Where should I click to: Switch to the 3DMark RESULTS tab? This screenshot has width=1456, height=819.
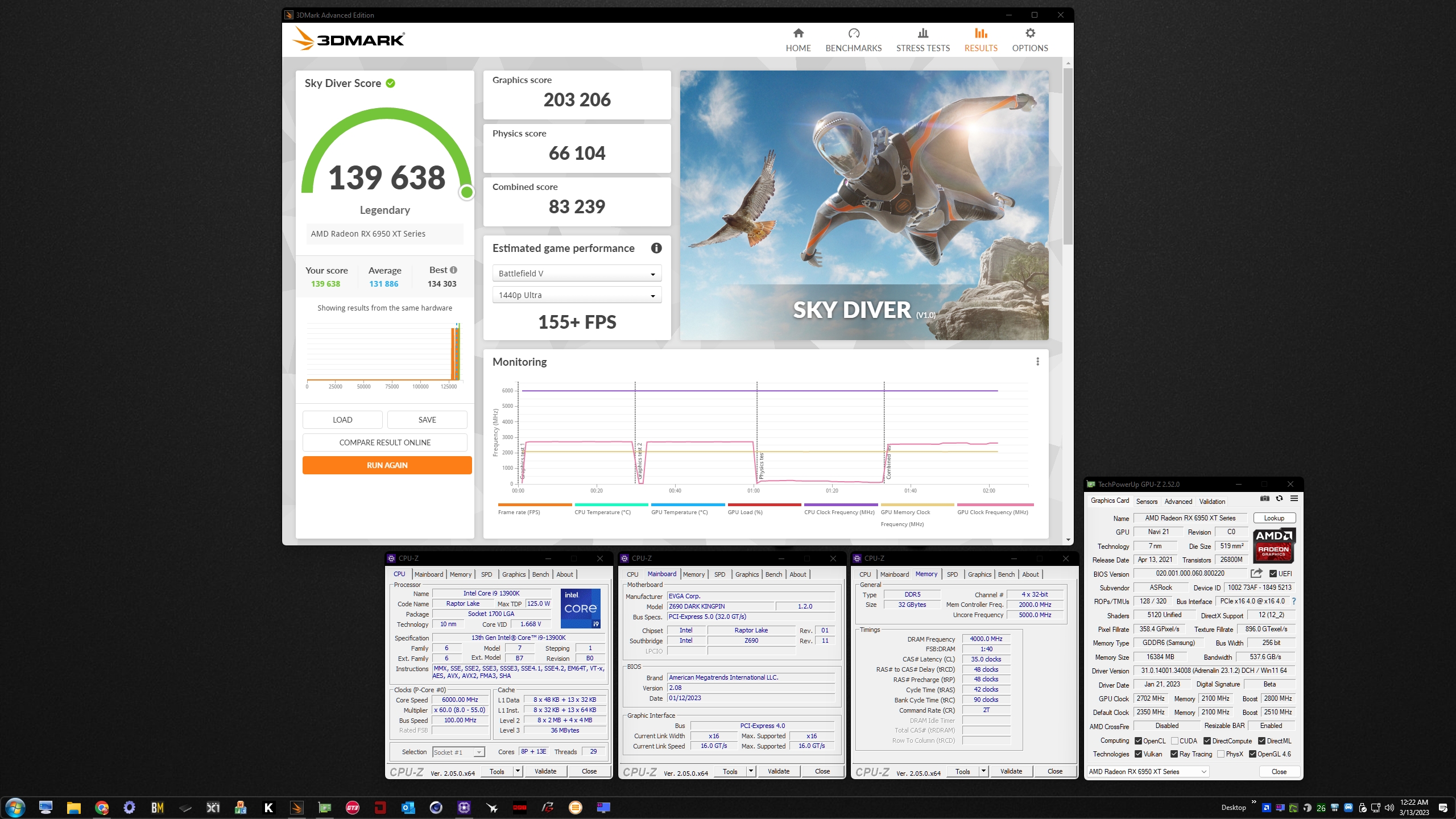point(981,40)
